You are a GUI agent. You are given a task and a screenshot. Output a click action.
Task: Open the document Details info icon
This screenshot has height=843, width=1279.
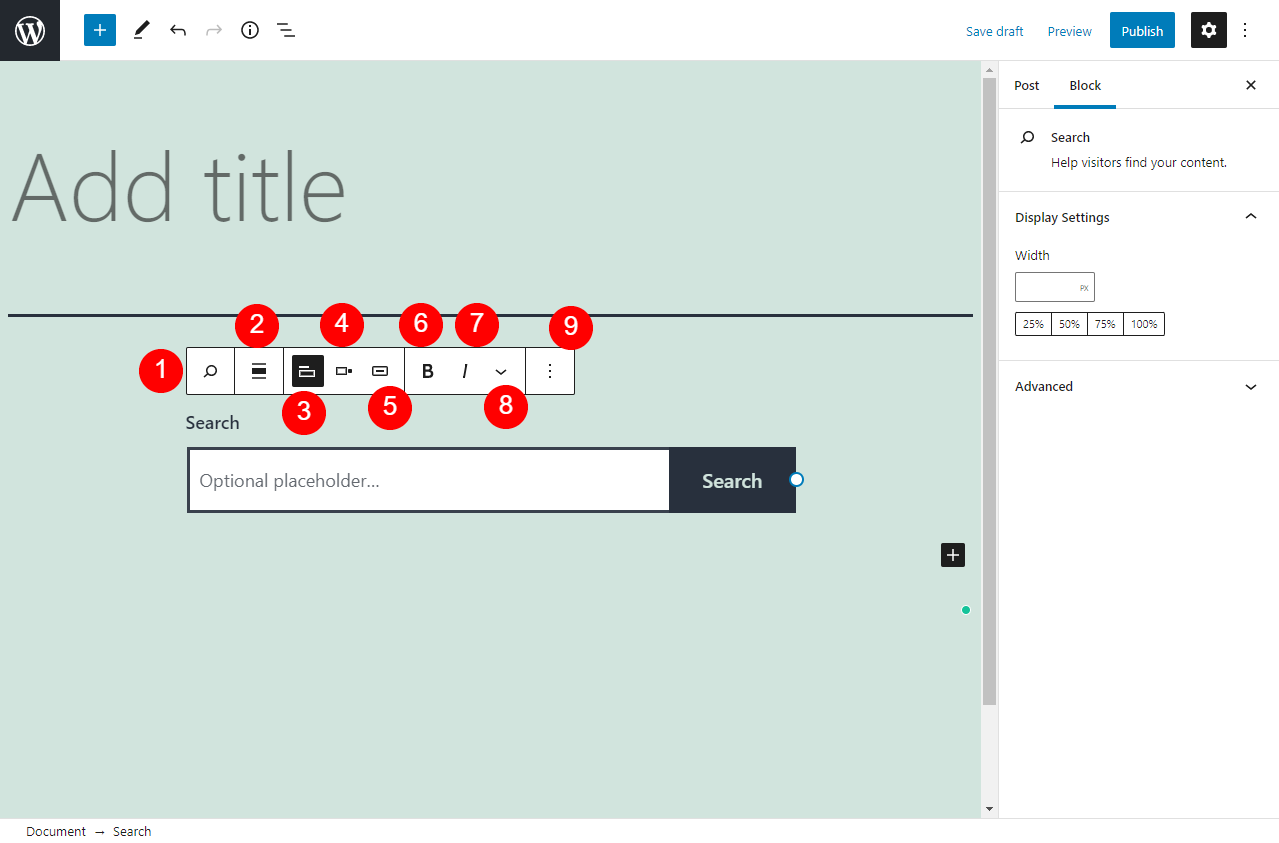point(250,30)
